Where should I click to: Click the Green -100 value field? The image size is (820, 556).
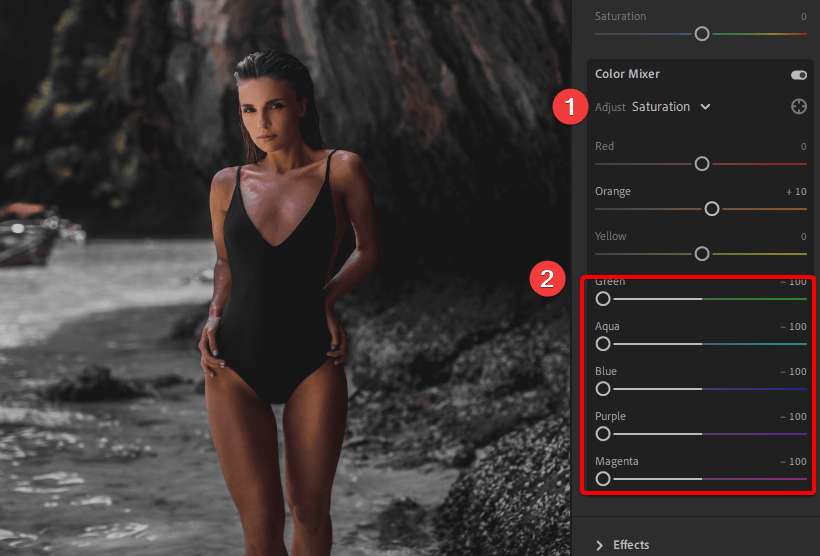tap(794, 282)
